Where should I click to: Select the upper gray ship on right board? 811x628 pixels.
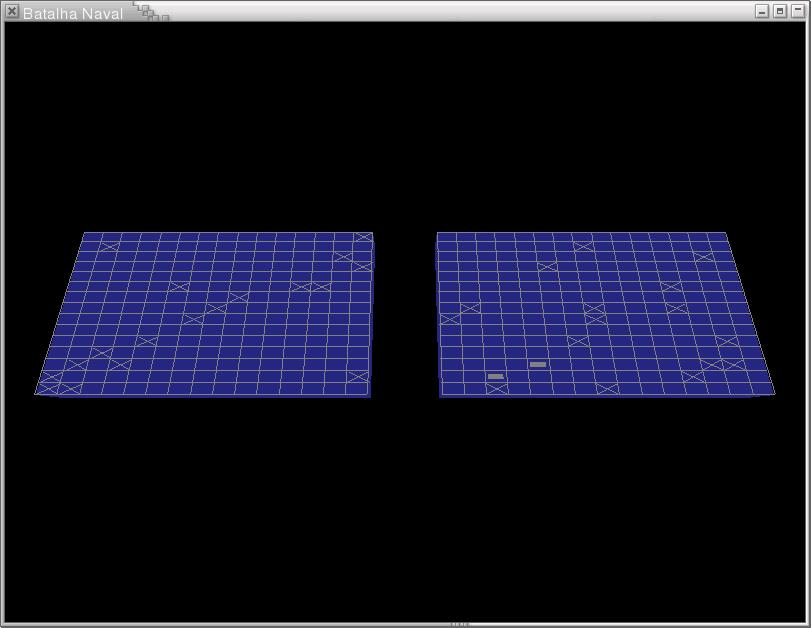coord(538,365)
